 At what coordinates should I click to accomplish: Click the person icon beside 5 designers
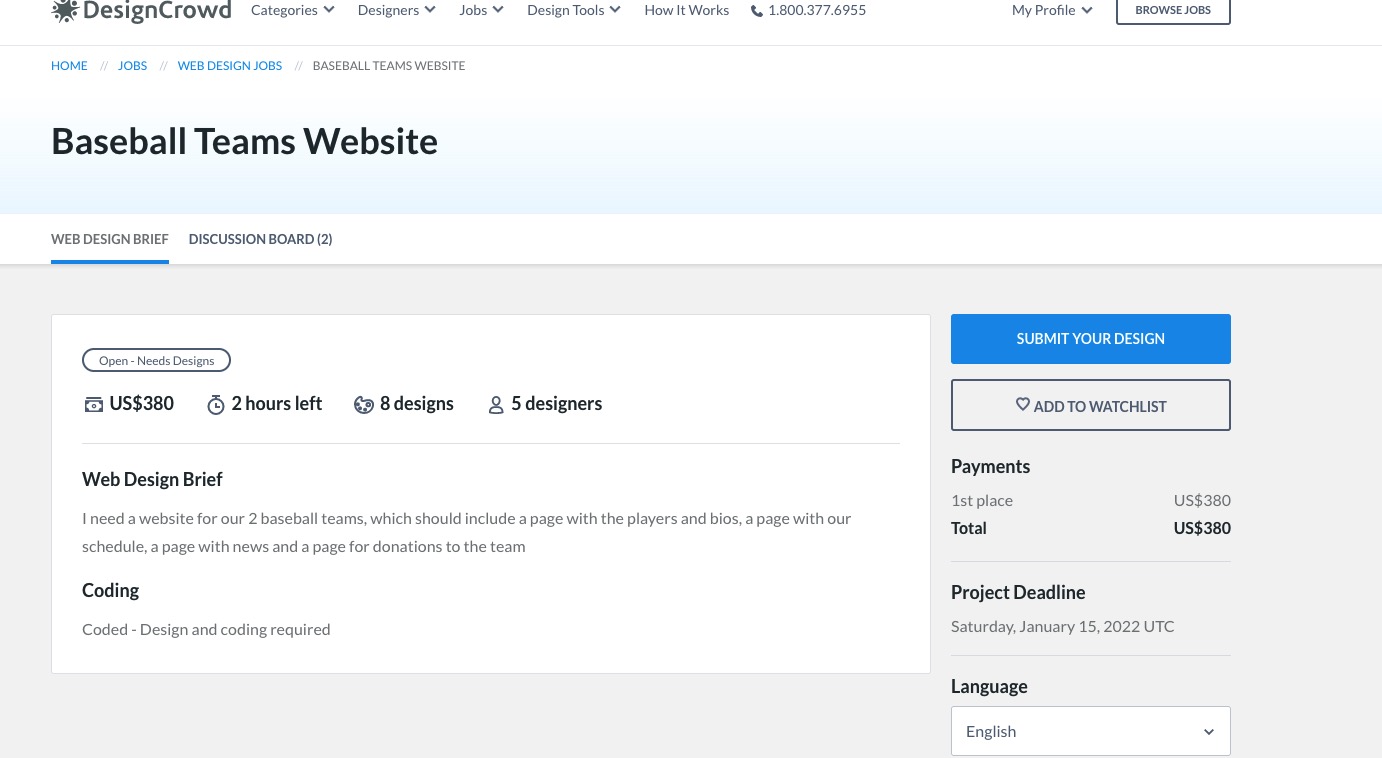(496, 405)
